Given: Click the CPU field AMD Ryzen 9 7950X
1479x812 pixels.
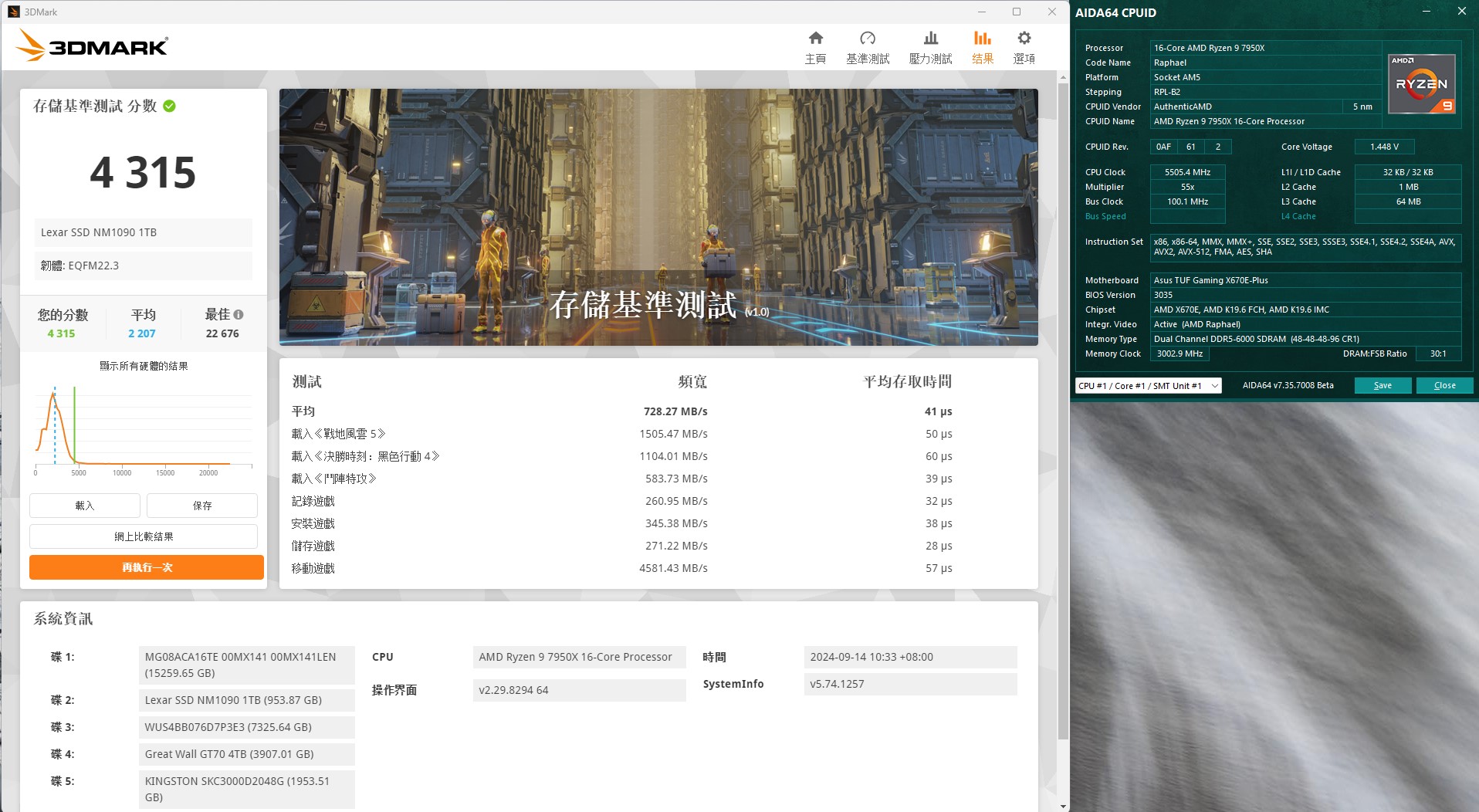Looking at the screenshot, I should coord(579,657).
